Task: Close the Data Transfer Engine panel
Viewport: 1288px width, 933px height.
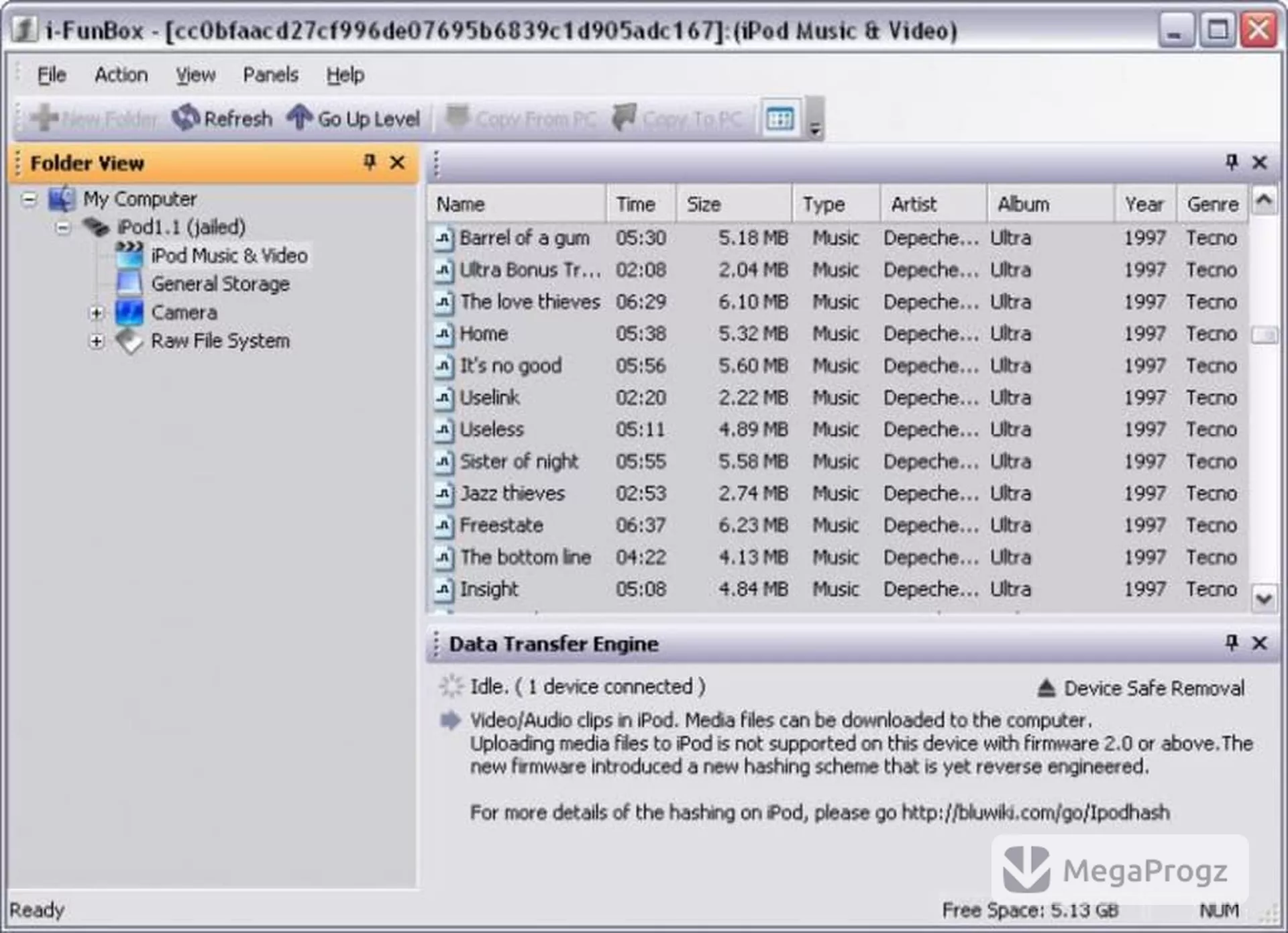Action: pyautogui.click(x=1260, y=643)
